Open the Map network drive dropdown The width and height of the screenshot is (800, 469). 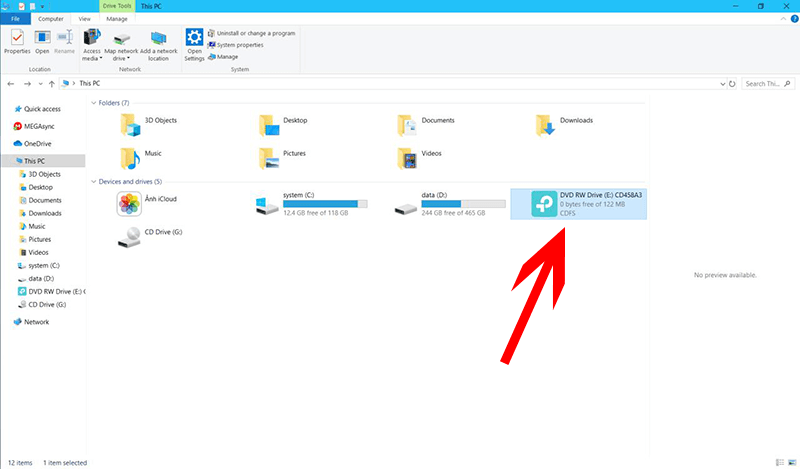(121, 45)
